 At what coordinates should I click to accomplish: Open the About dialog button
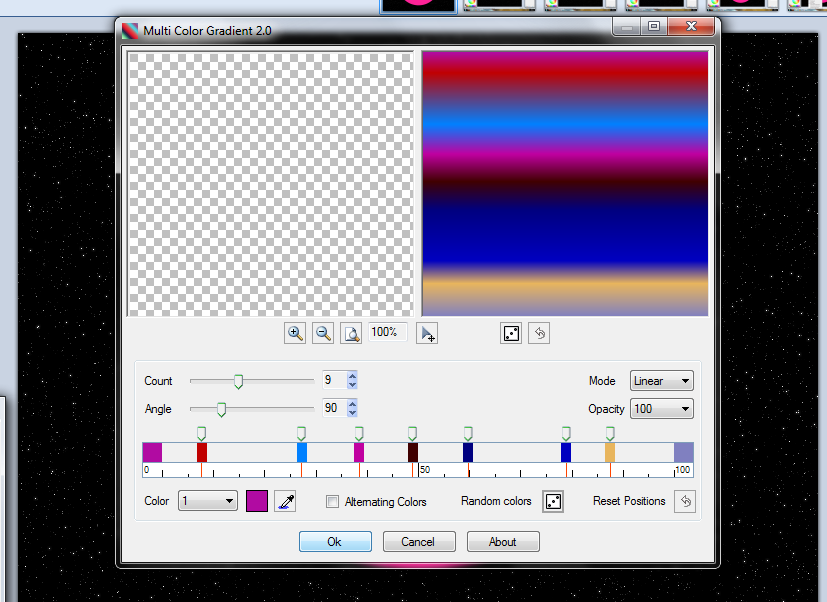pos(502,542)
